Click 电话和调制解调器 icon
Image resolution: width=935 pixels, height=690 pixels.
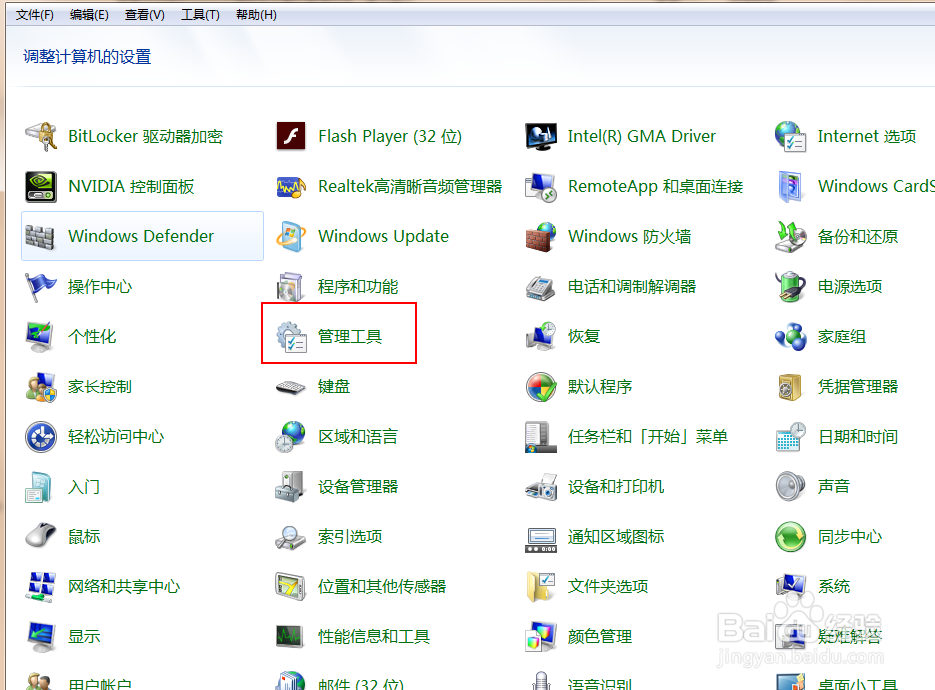[x=541, y=287]
